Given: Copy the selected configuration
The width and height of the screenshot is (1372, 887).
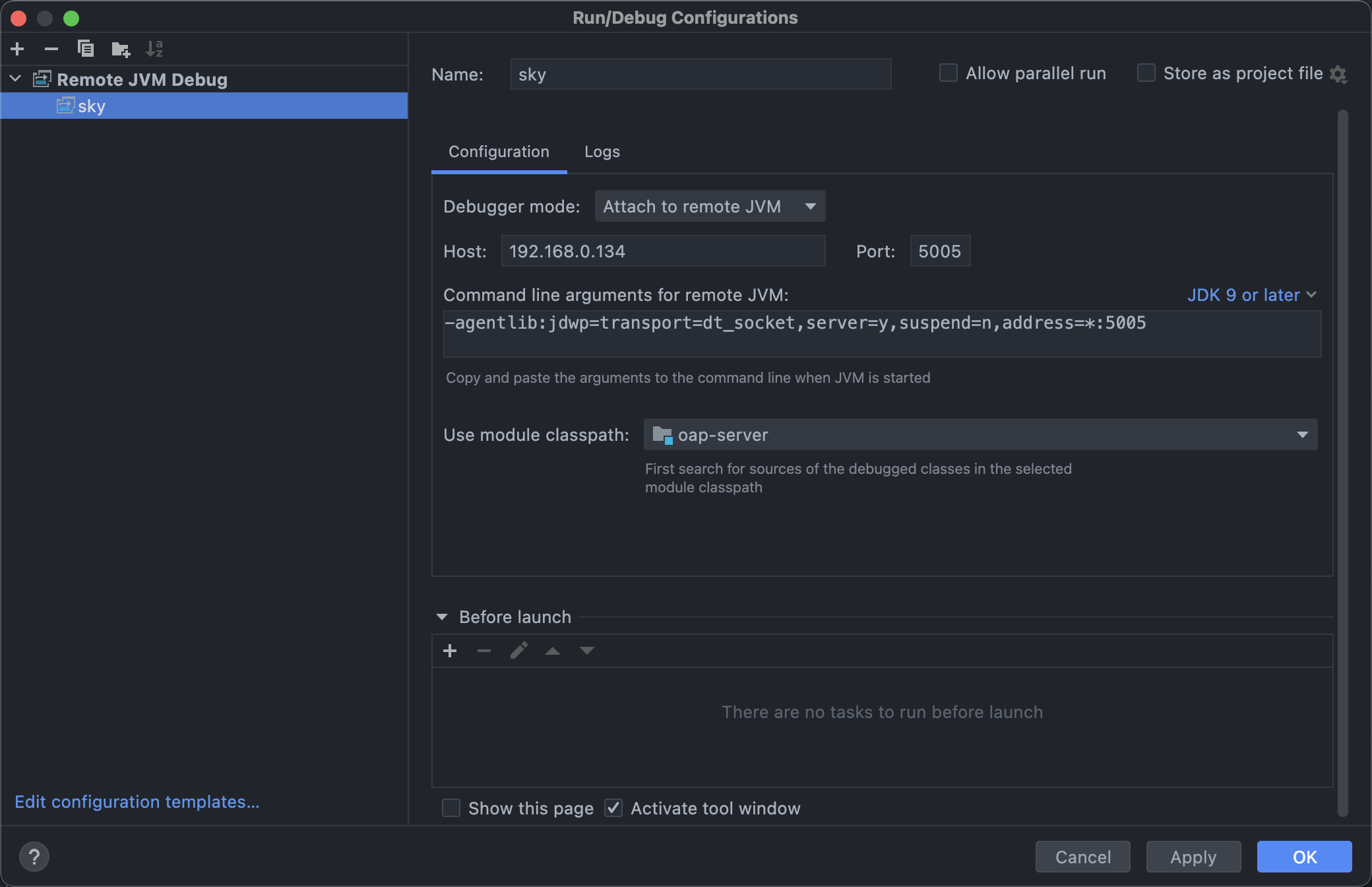Looking at the screenshot, I should 86,49.
